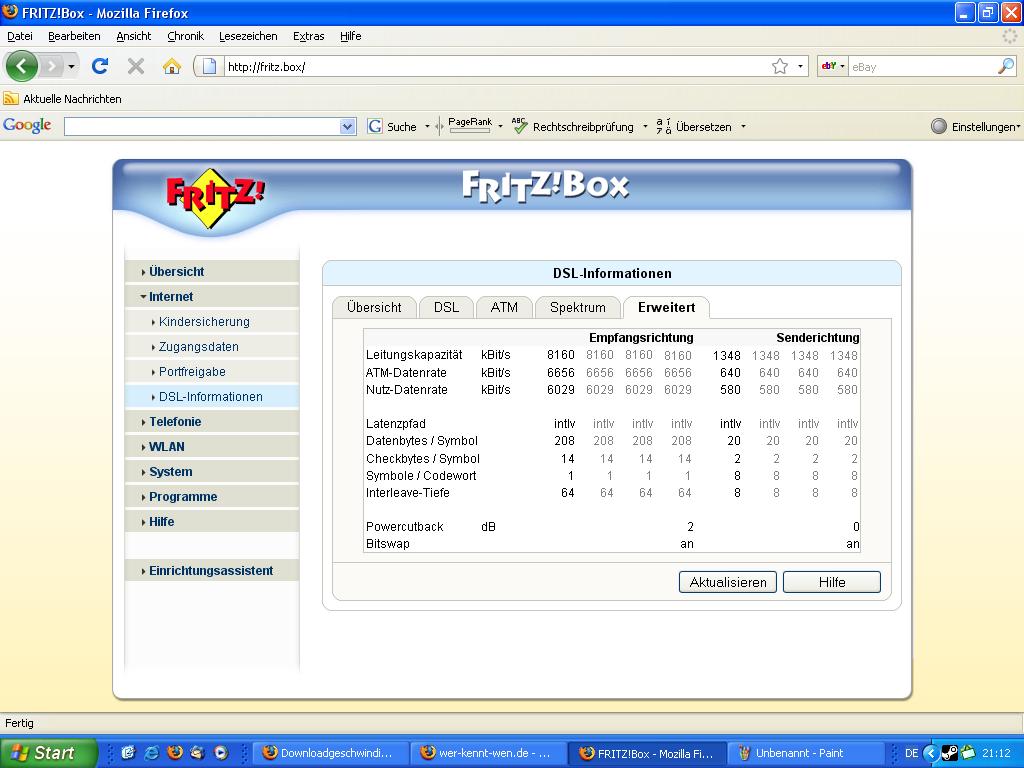The width and height of the screenshot is (1024, 768).
Task: Switch to the wer-kennt-wen.de taskbar window
Action: coord(488,753)
